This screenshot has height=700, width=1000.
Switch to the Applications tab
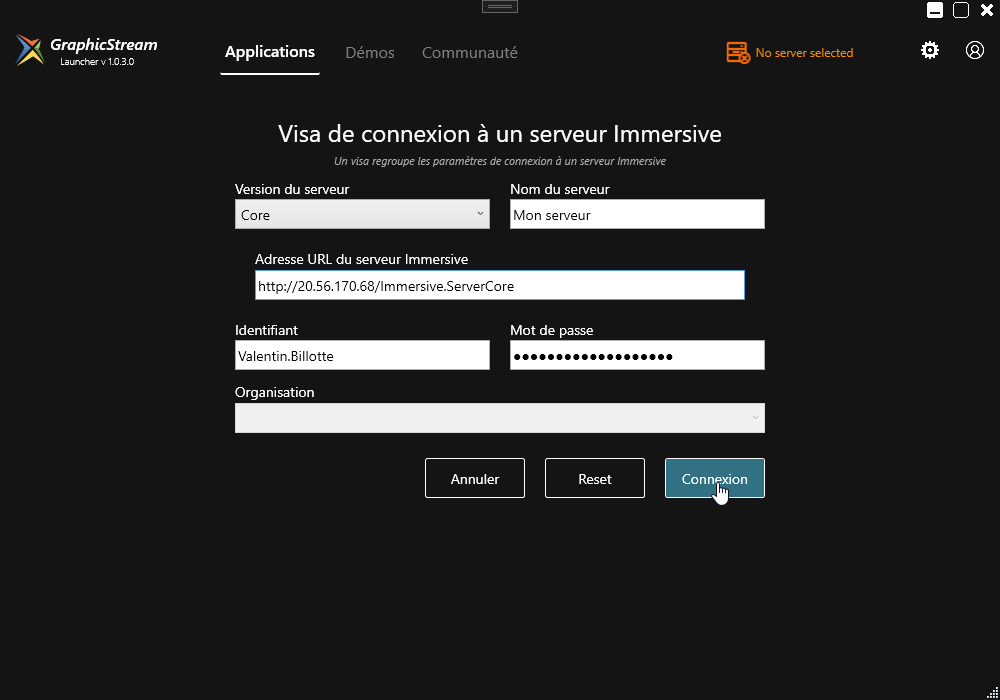tap(270, 52)
